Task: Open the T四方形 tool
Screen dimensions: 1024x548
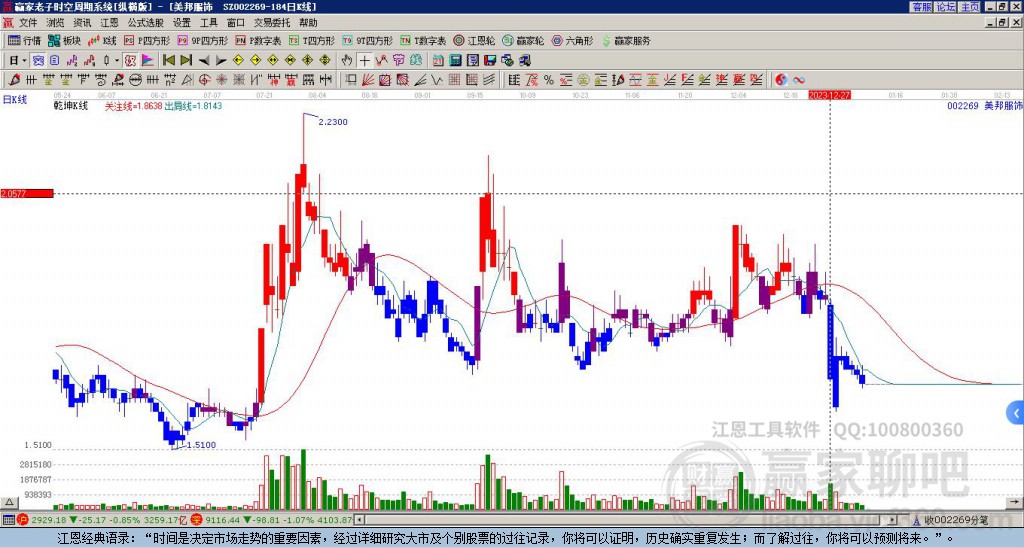Action: (x=312, y=40)
